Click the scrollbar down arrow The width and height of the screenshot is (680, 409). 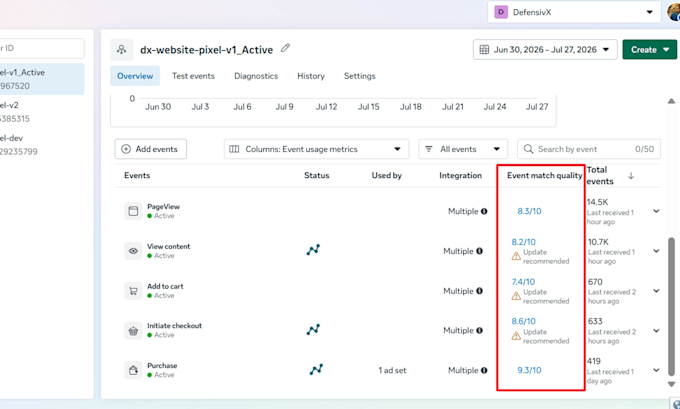[671, 384]
